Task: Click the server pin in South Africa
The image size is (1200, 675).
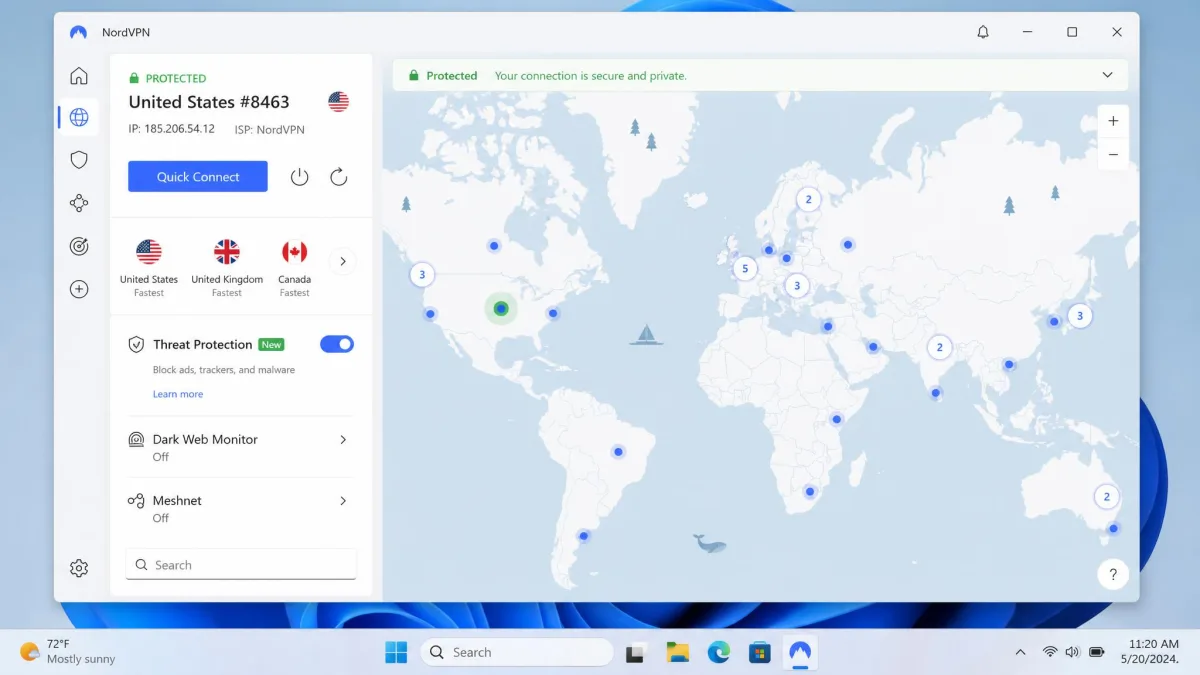Action: coord(810,491)
